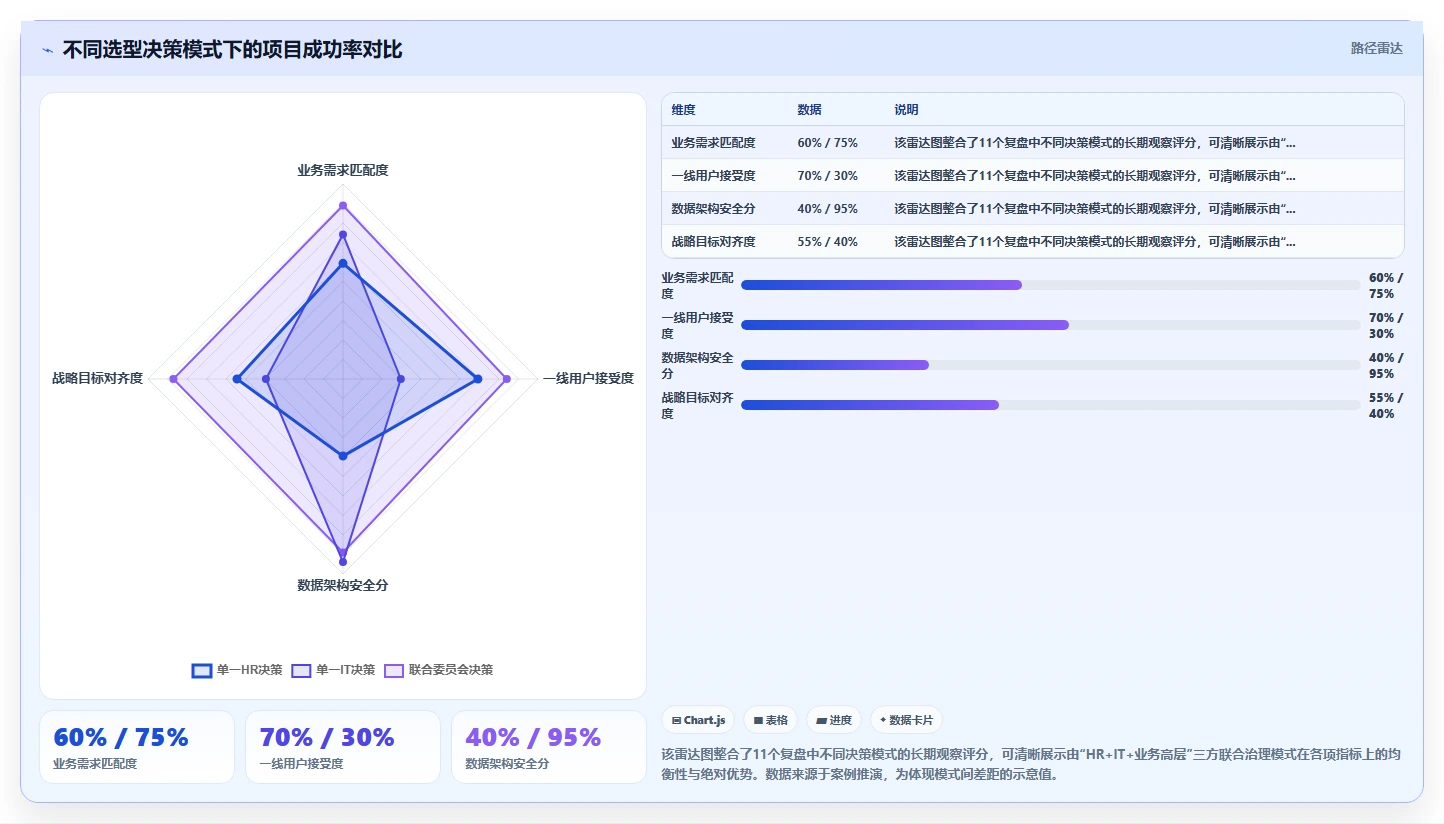
Task: Click the 一线用户接受度 progress bar
Action: (1051, 325)
